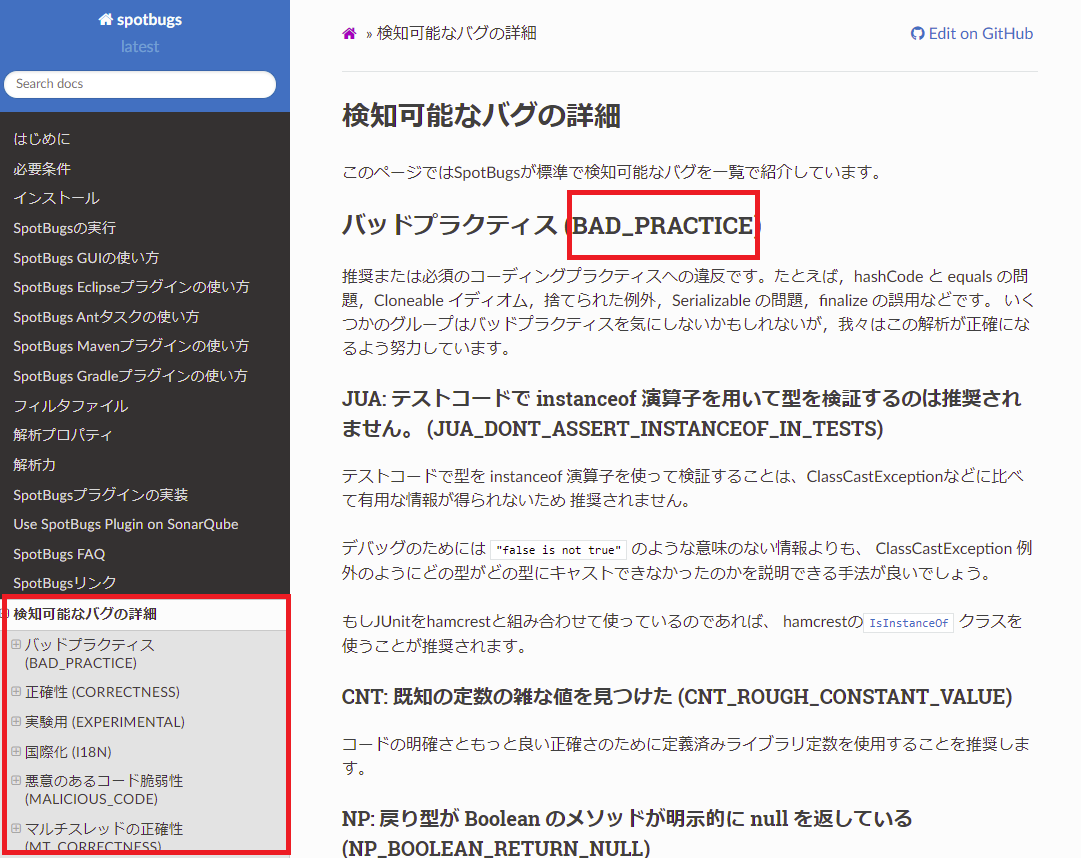Open the SpotBugs GUIの使い方 page
Screen dimensions: 1081x858
tap(86, 258)
